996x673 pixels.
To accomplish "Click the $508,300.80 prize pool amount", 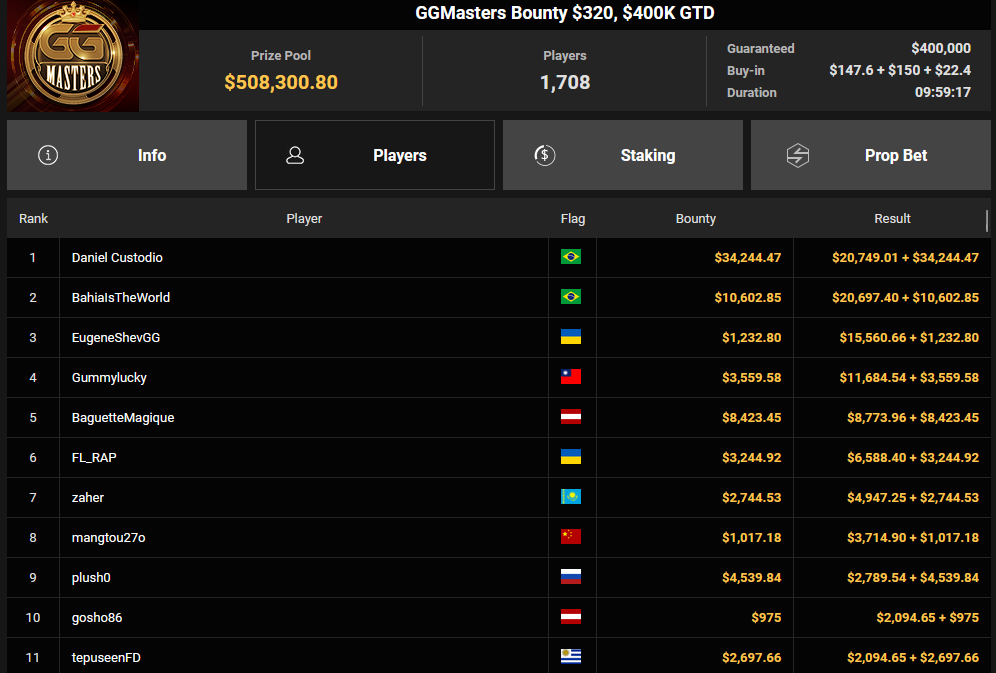I will [x=281, y=82].
